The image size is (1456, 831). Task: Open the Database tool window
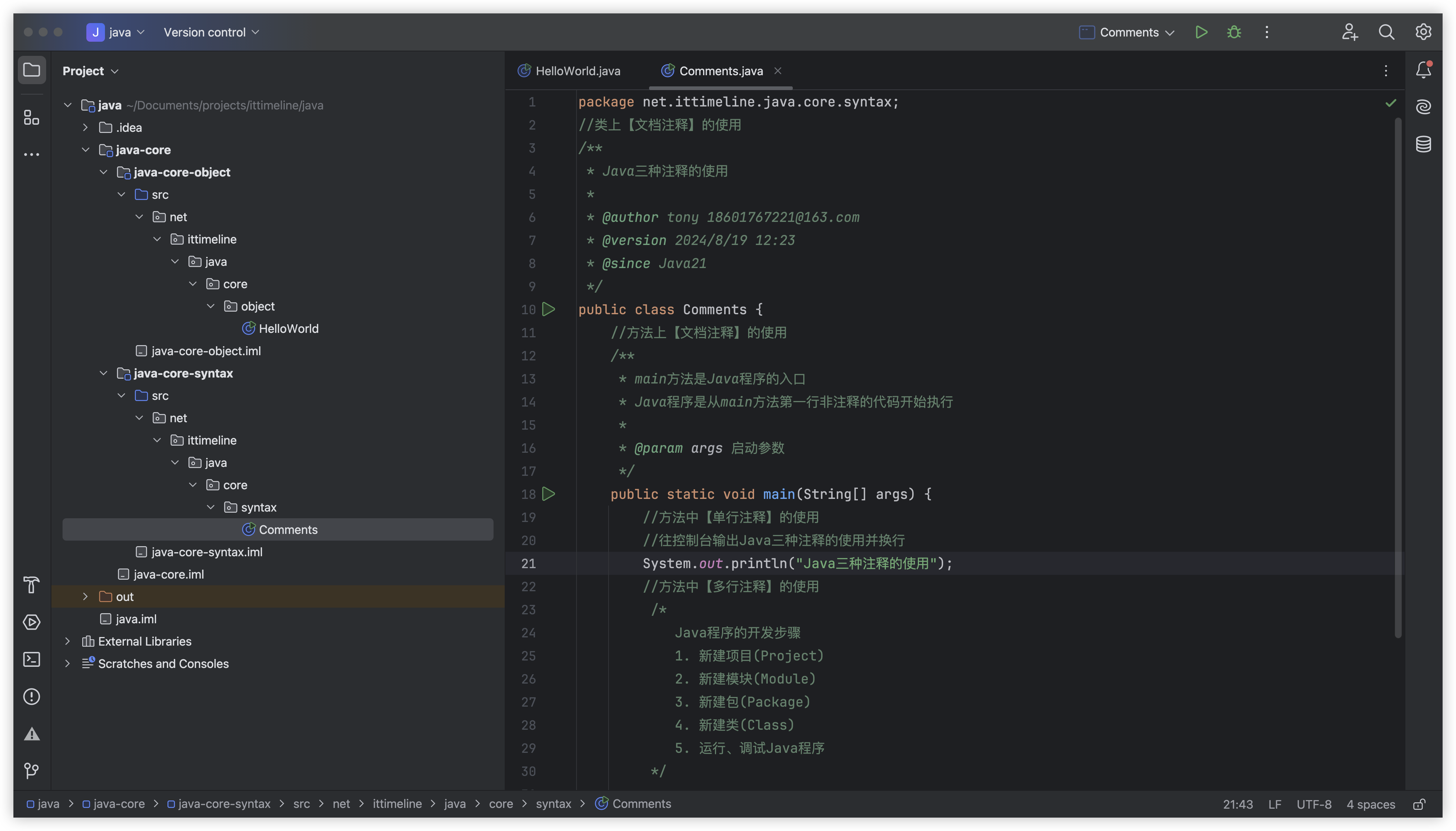coord(1424,144)
